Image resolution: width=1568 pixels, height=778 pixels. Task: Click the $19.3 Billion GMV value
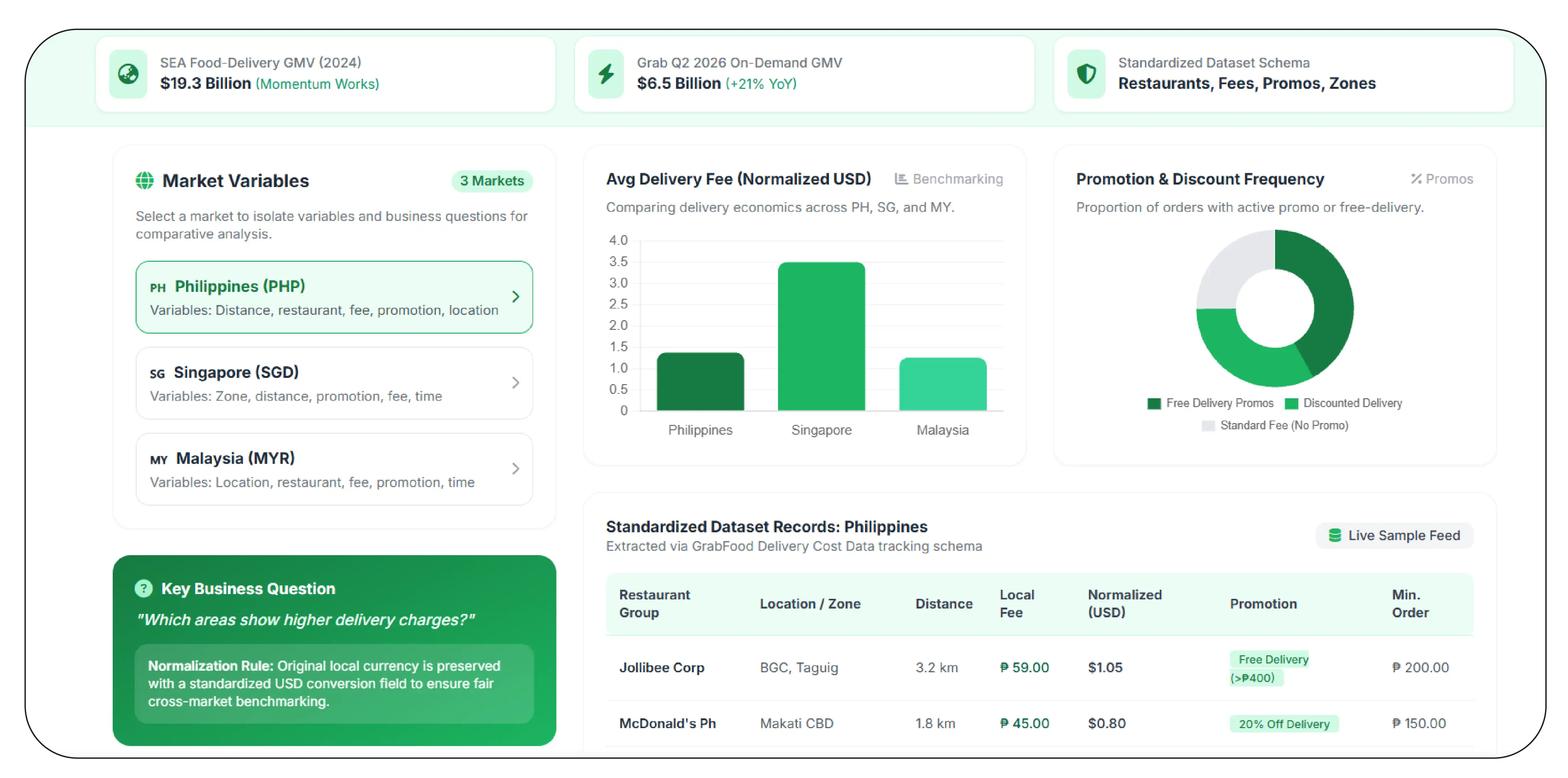tap(205, 83)
